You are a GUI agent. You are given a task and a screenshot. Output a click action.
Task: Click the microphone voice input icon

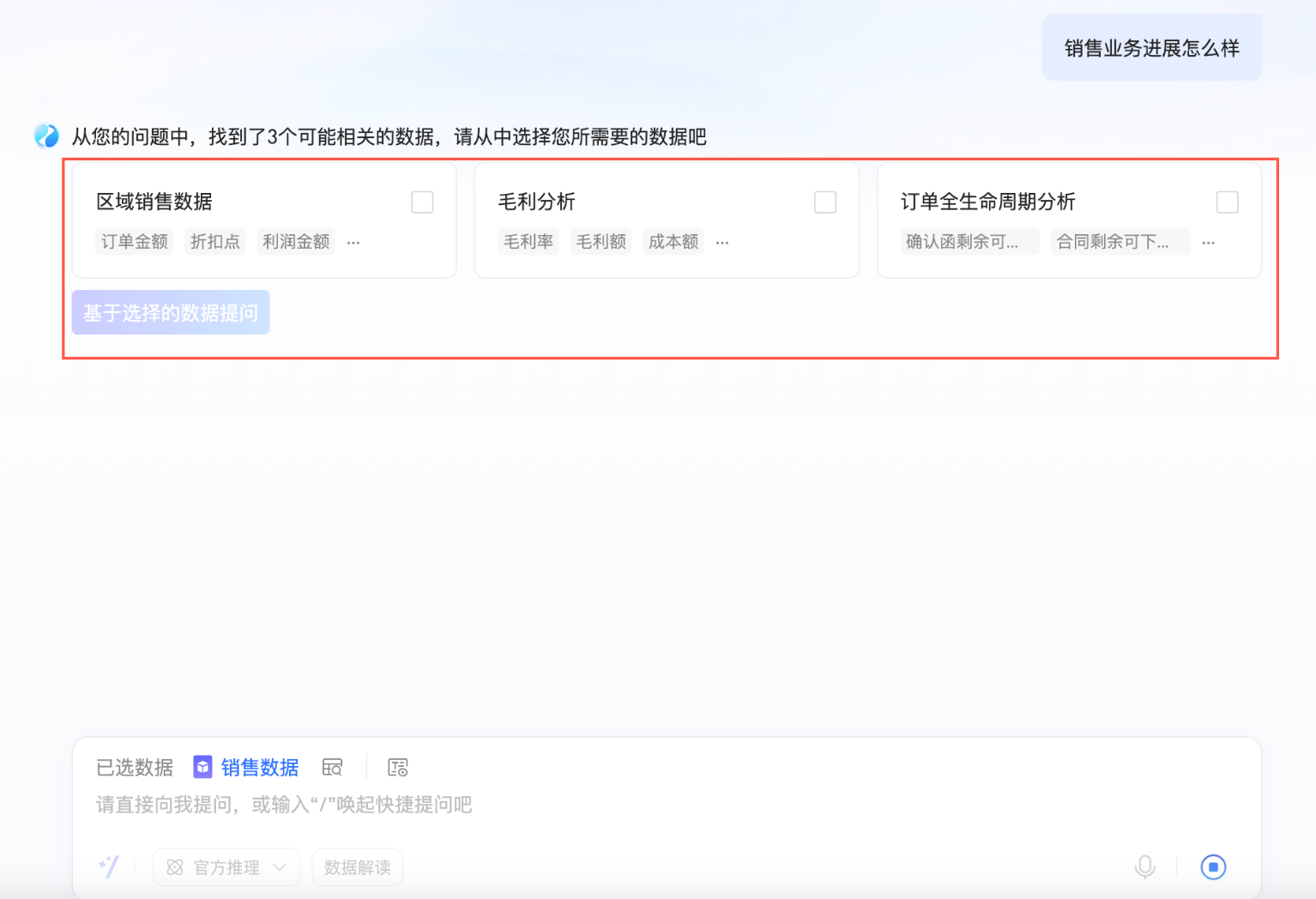coord(1144,867)
